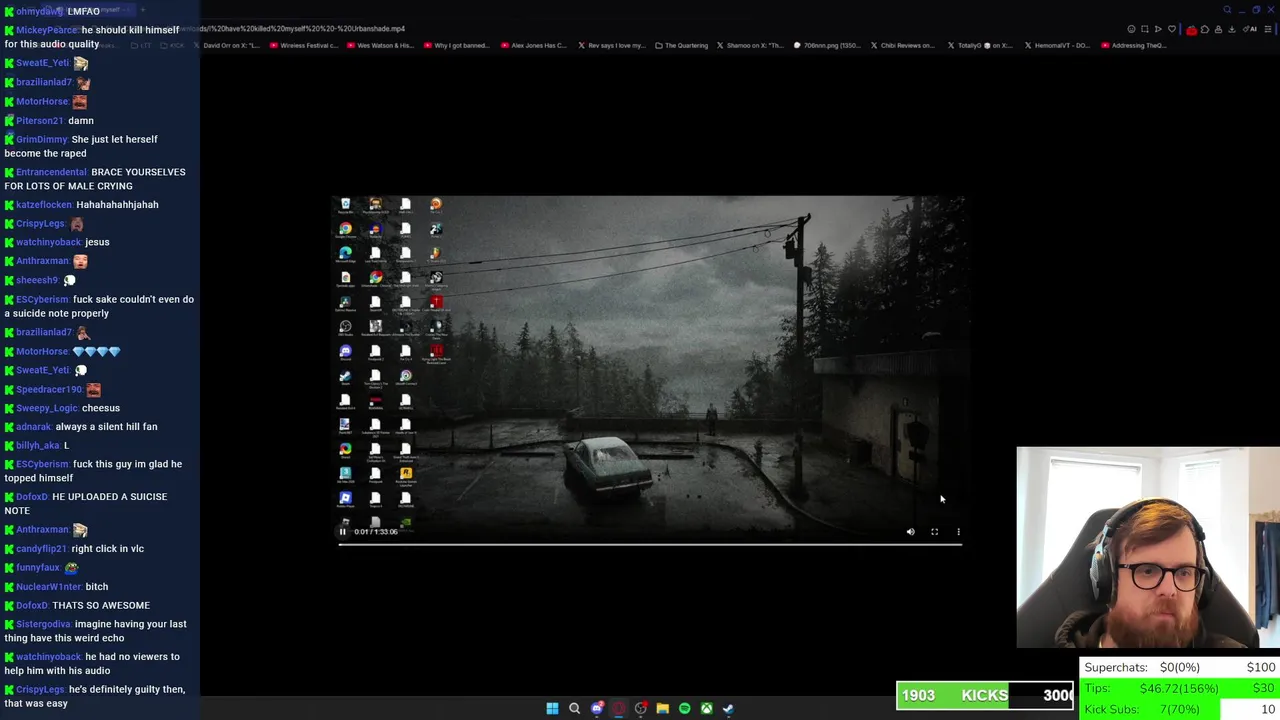Click the Tips goal row showing $46.72

click(x=1180, y=688)
